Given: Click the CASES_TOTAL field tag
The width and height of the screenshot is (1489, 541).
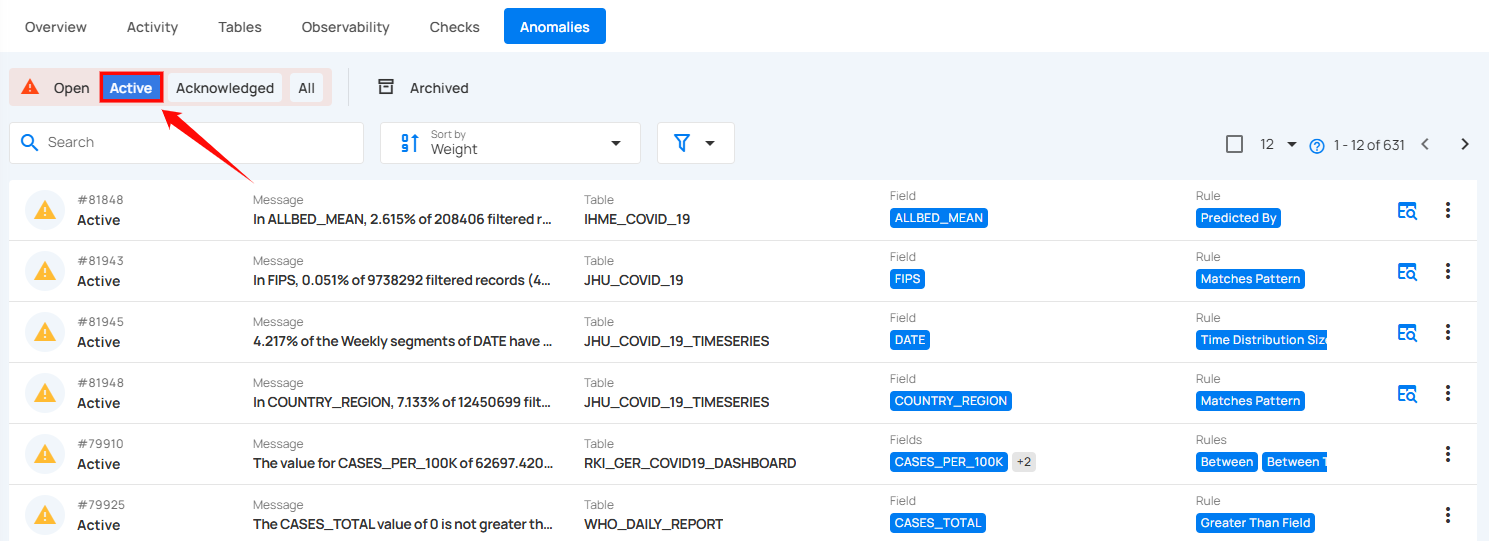Looking at the screenshot, I should 938,523.
